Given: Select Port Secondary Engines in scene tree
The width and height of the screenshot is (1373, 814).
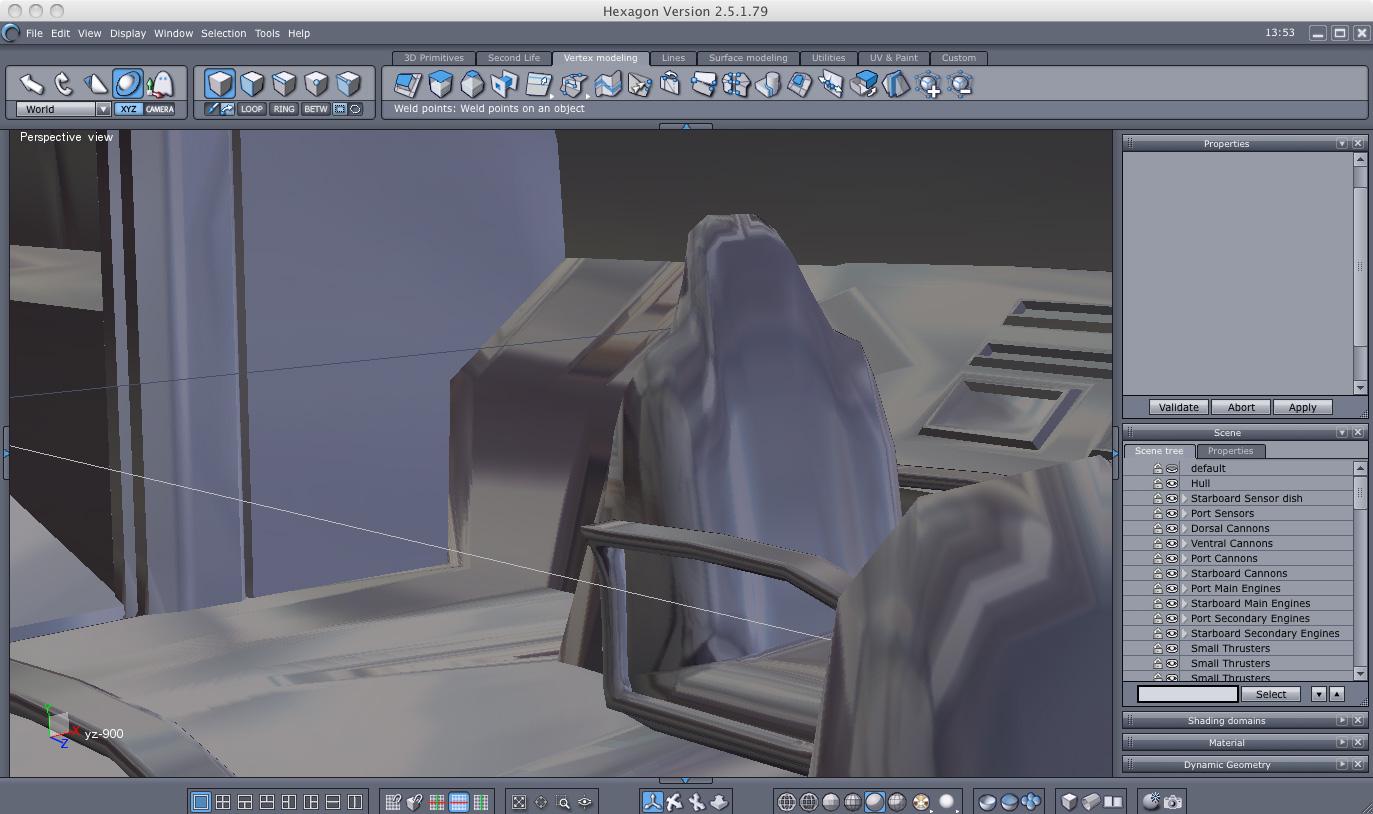Looking at the screenshot, I should (1250, 618).
